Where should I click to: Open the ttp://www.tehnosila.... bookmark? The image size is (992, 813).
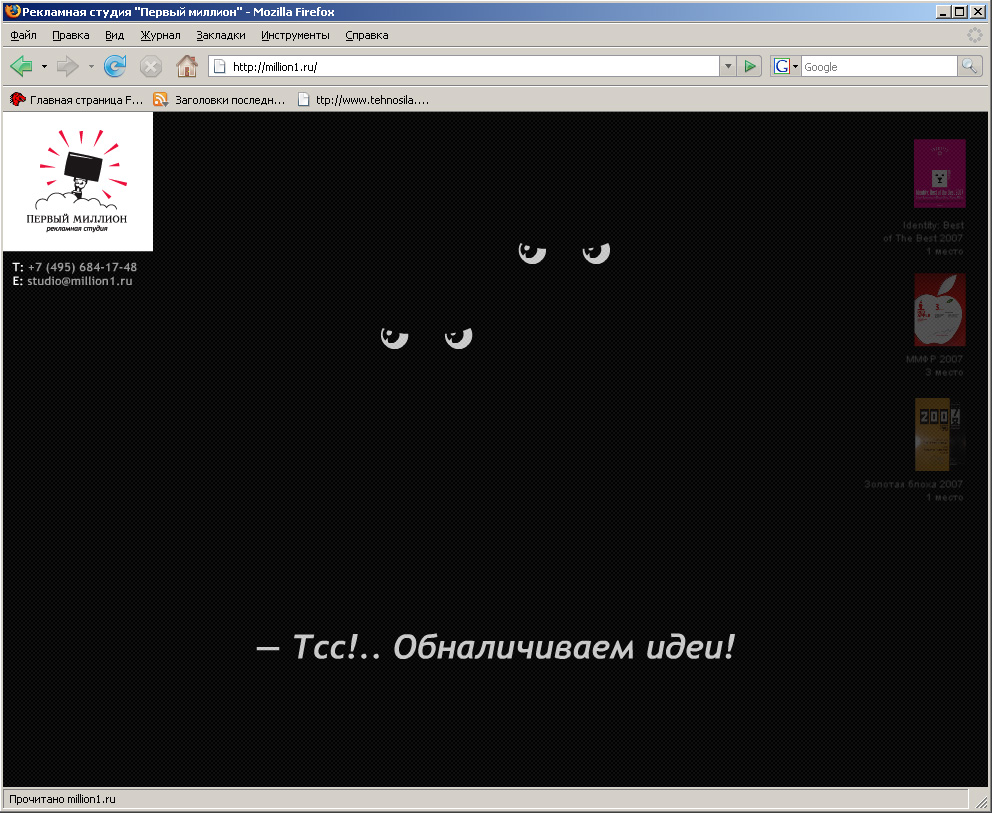[364, 99]
